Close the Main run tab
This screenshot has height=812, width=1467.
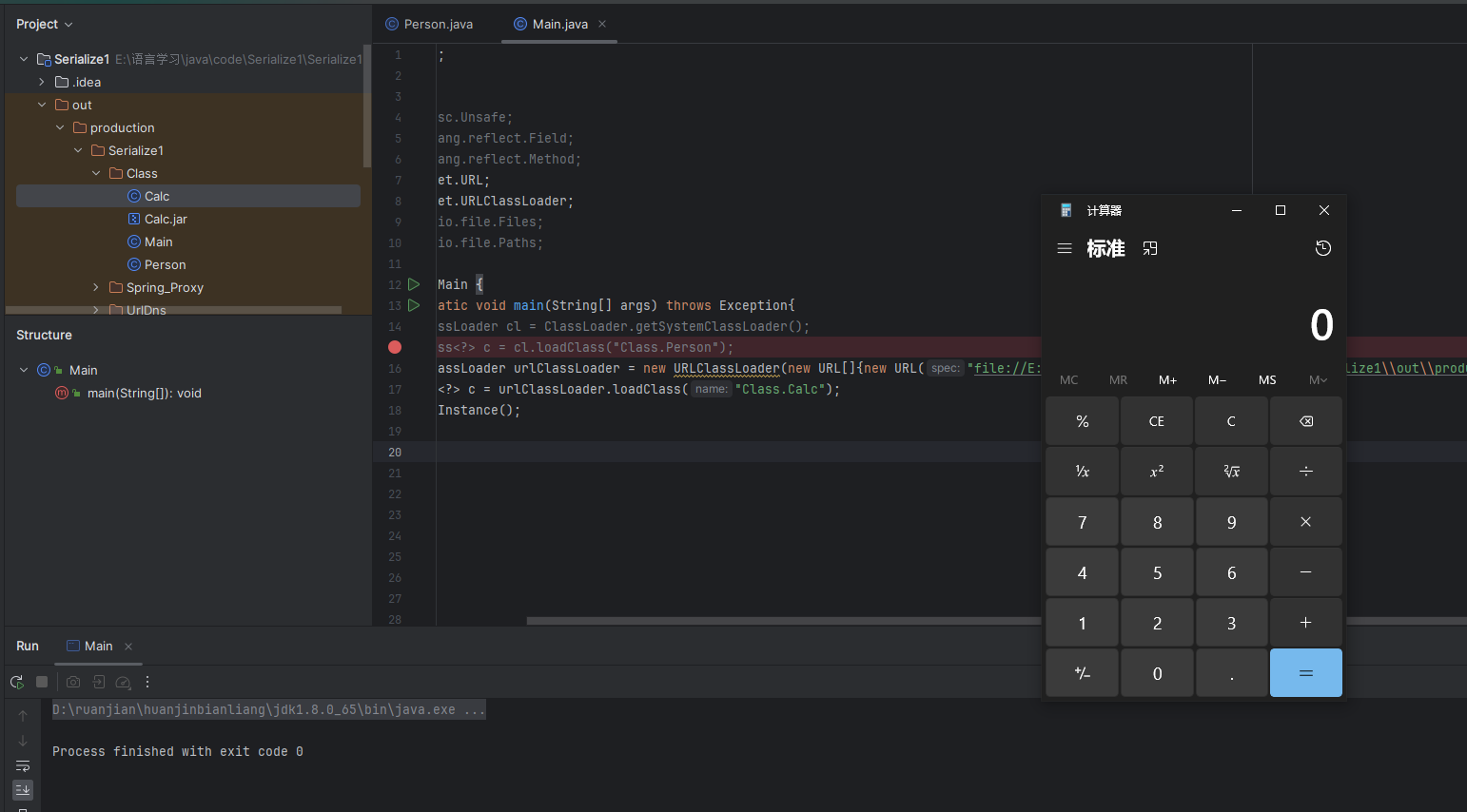tap(128, 647)
